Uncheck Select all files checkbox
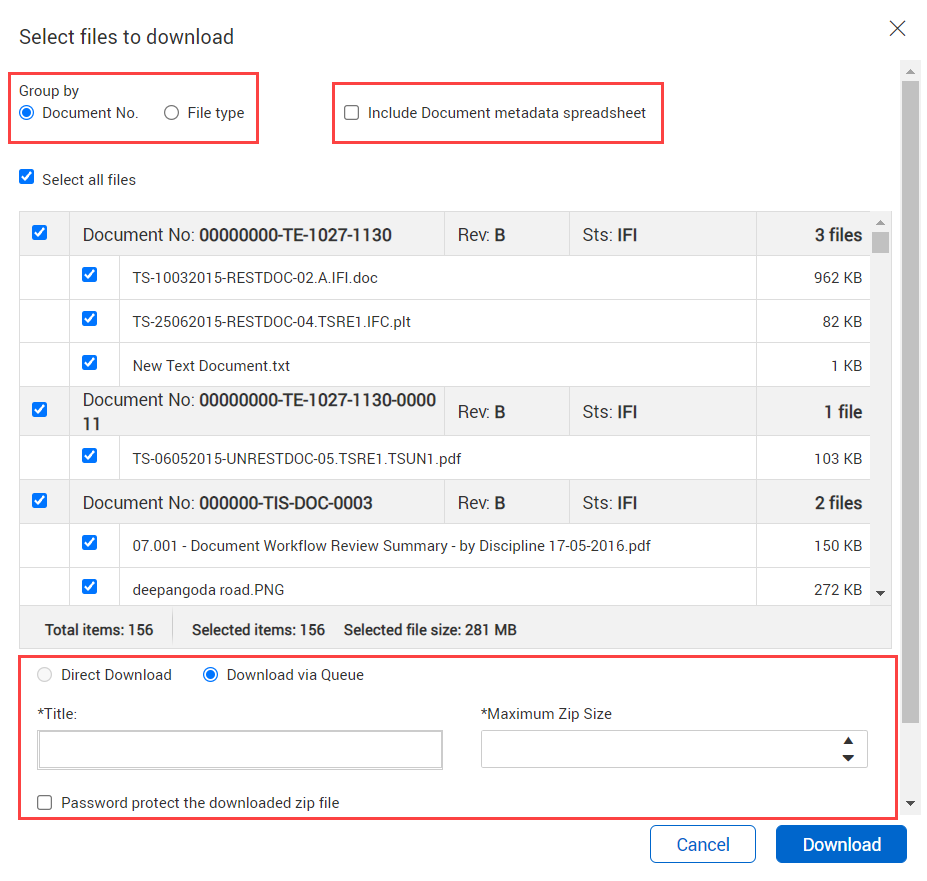This screenshot has width=927, height=881. tap(27, 178)
